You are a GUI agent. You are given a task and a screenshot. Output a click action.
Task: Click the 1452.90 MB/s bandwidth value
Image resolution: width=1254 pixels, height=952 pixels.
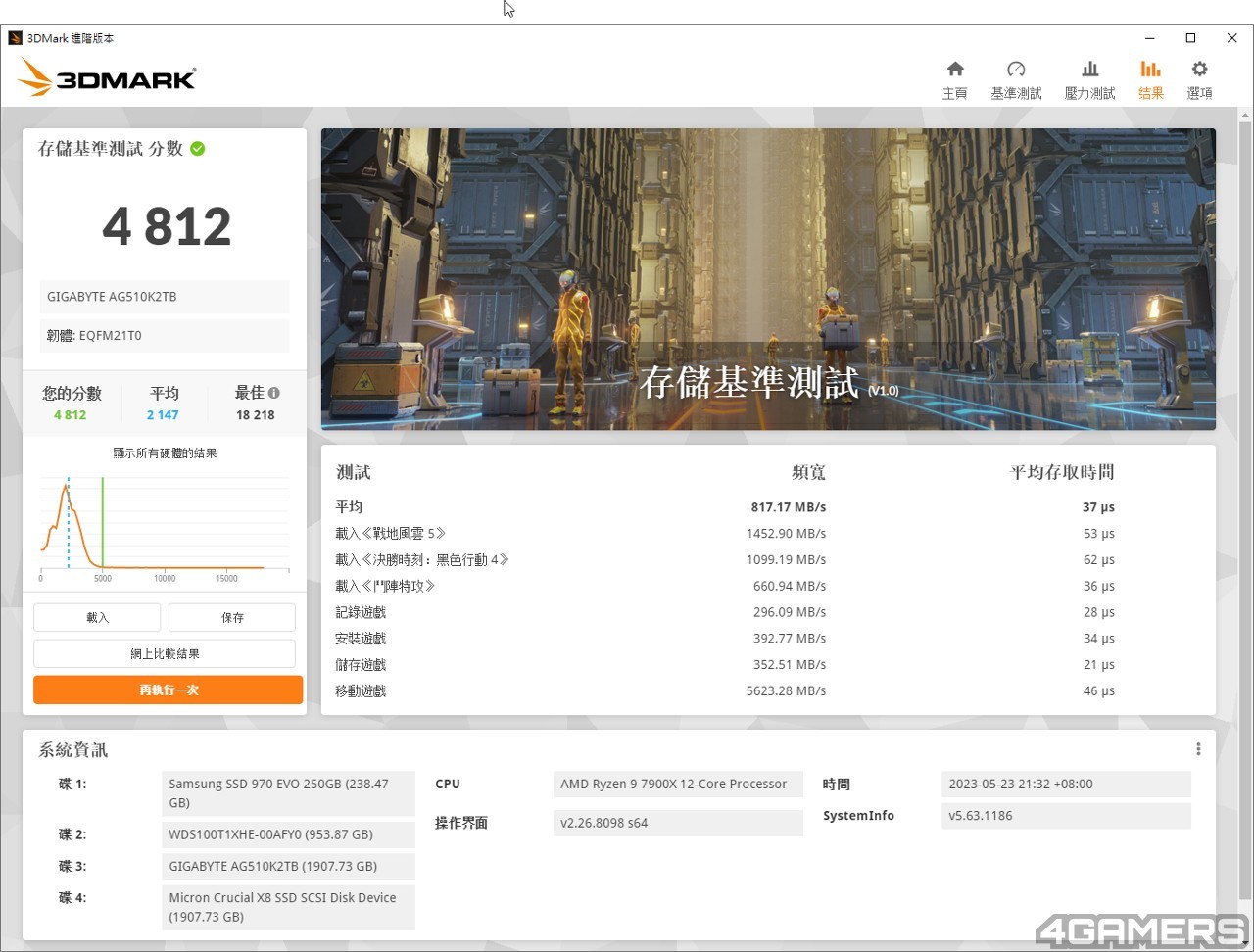[786, 534]
